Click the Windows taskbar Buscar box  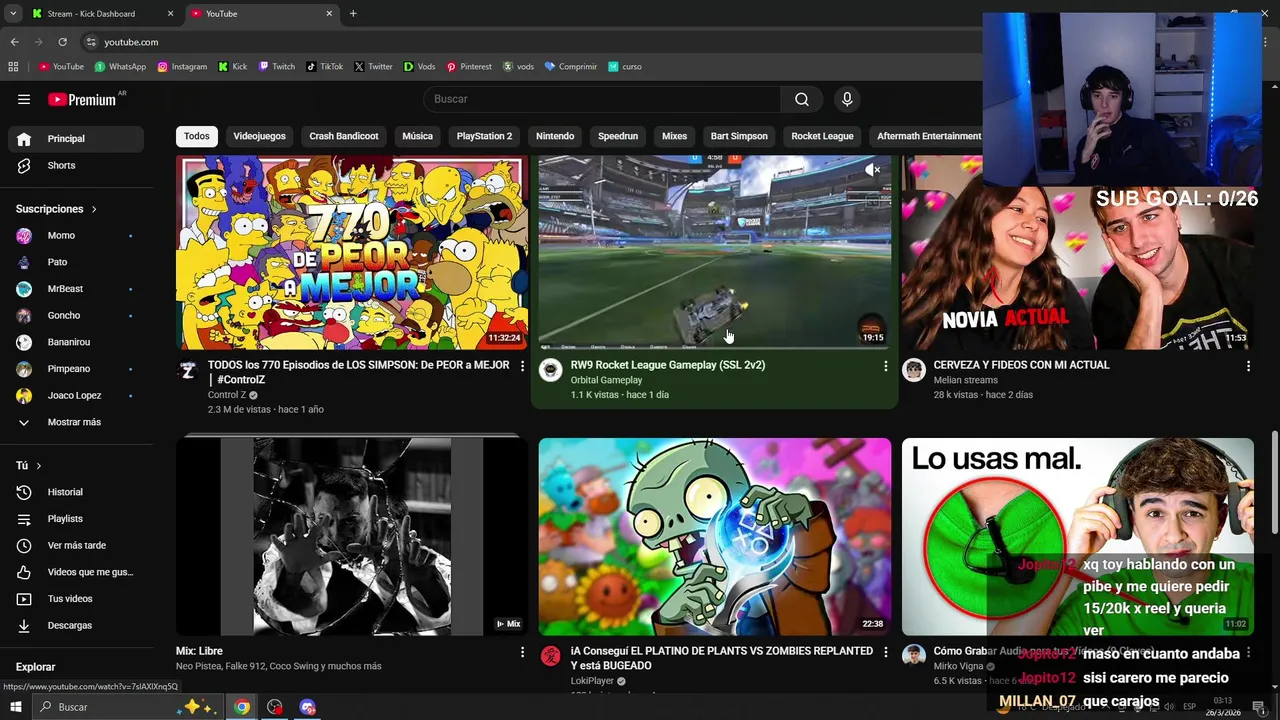[x=126, y=707]
